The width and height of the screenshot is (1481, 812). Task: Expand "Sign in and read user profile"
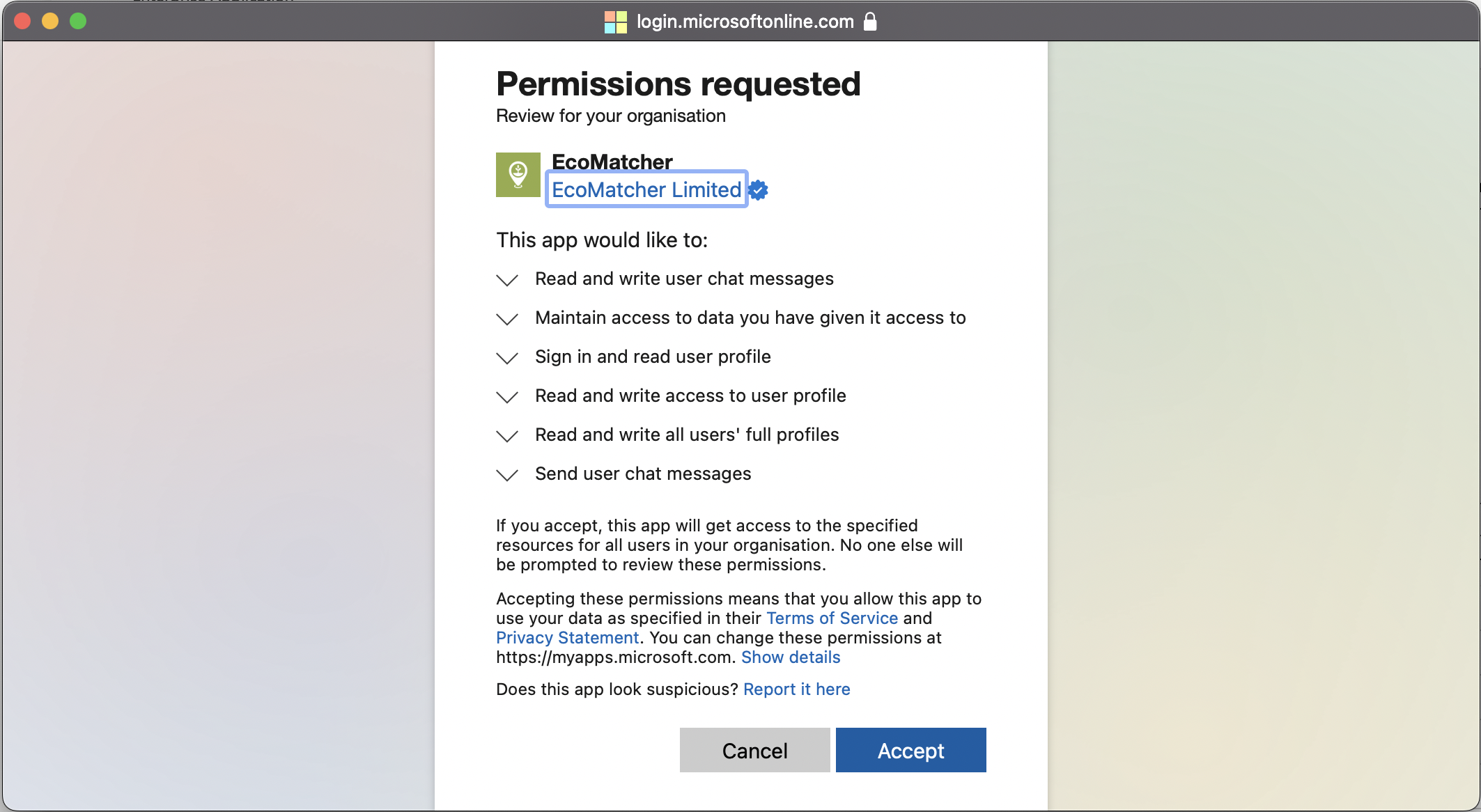[x=507, y=358]
